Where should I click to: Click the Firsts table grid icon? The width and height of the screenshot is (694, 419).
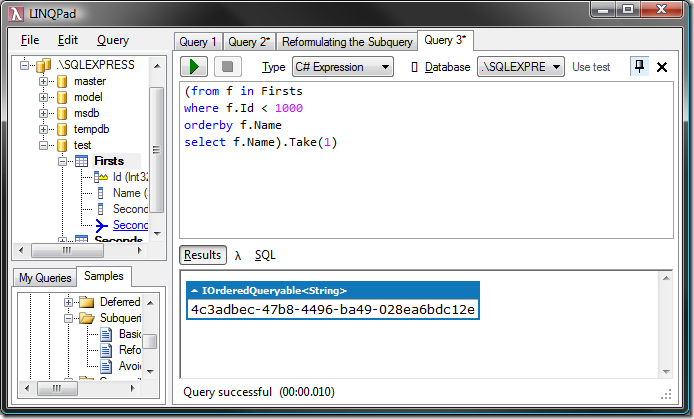coord(81,161)
